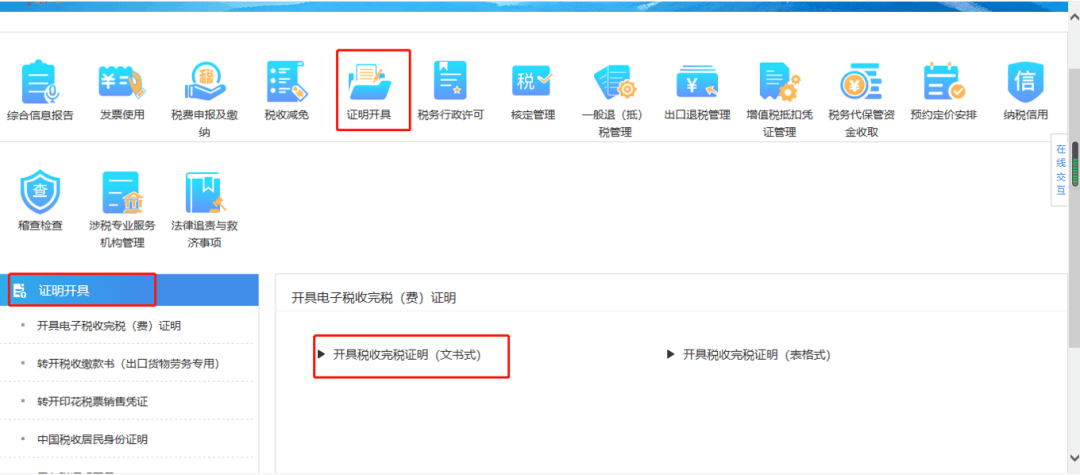Open 开具税收完税证明(文书式) link
This screenshot has height=475, width=1080.
(406, 355)
